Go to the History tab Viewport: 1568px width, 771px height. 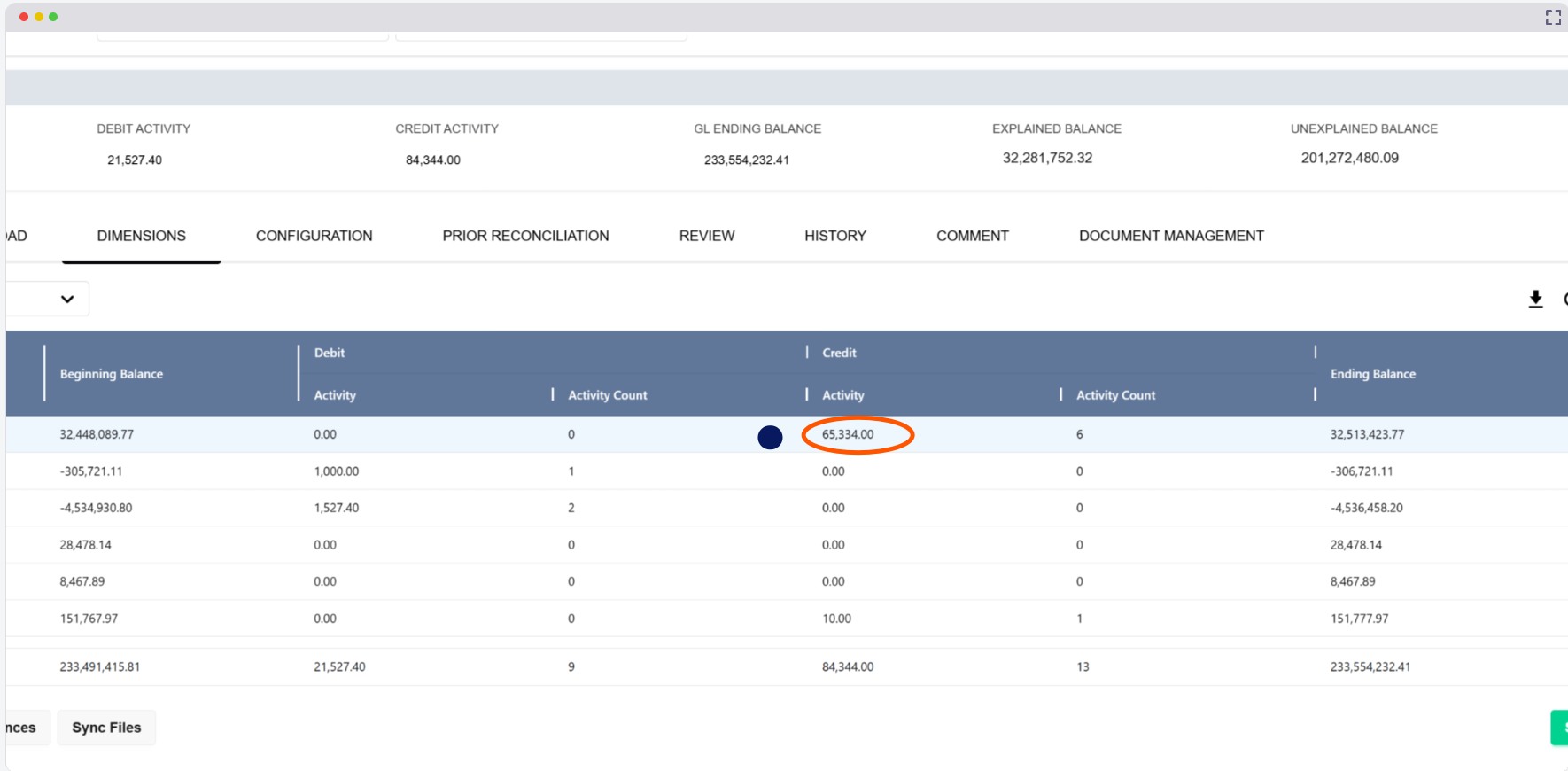(x=834, y=236)
